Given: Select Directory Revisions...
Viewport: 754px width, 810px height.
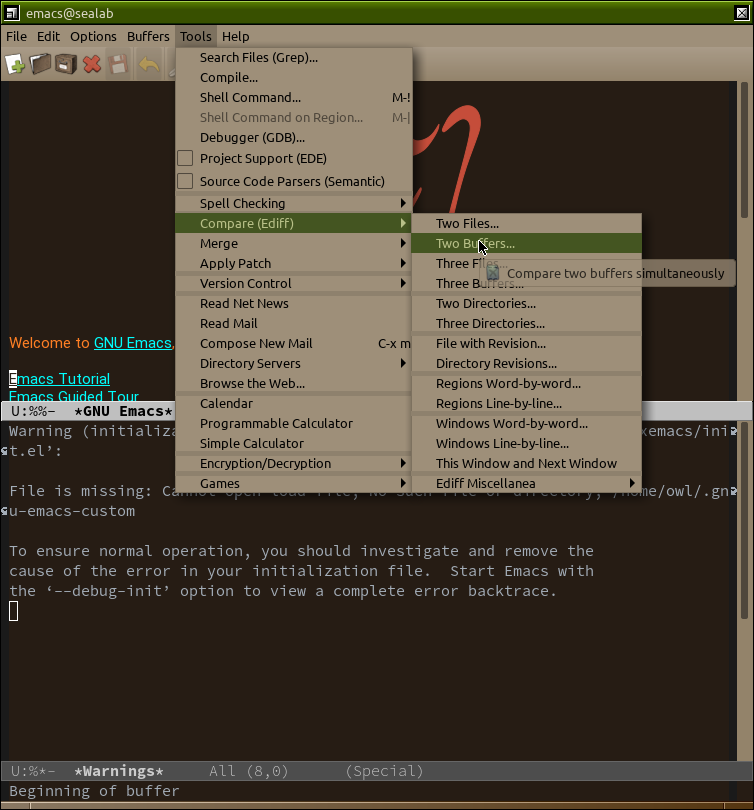Looking at the screenshot, I should click(526, 364).
